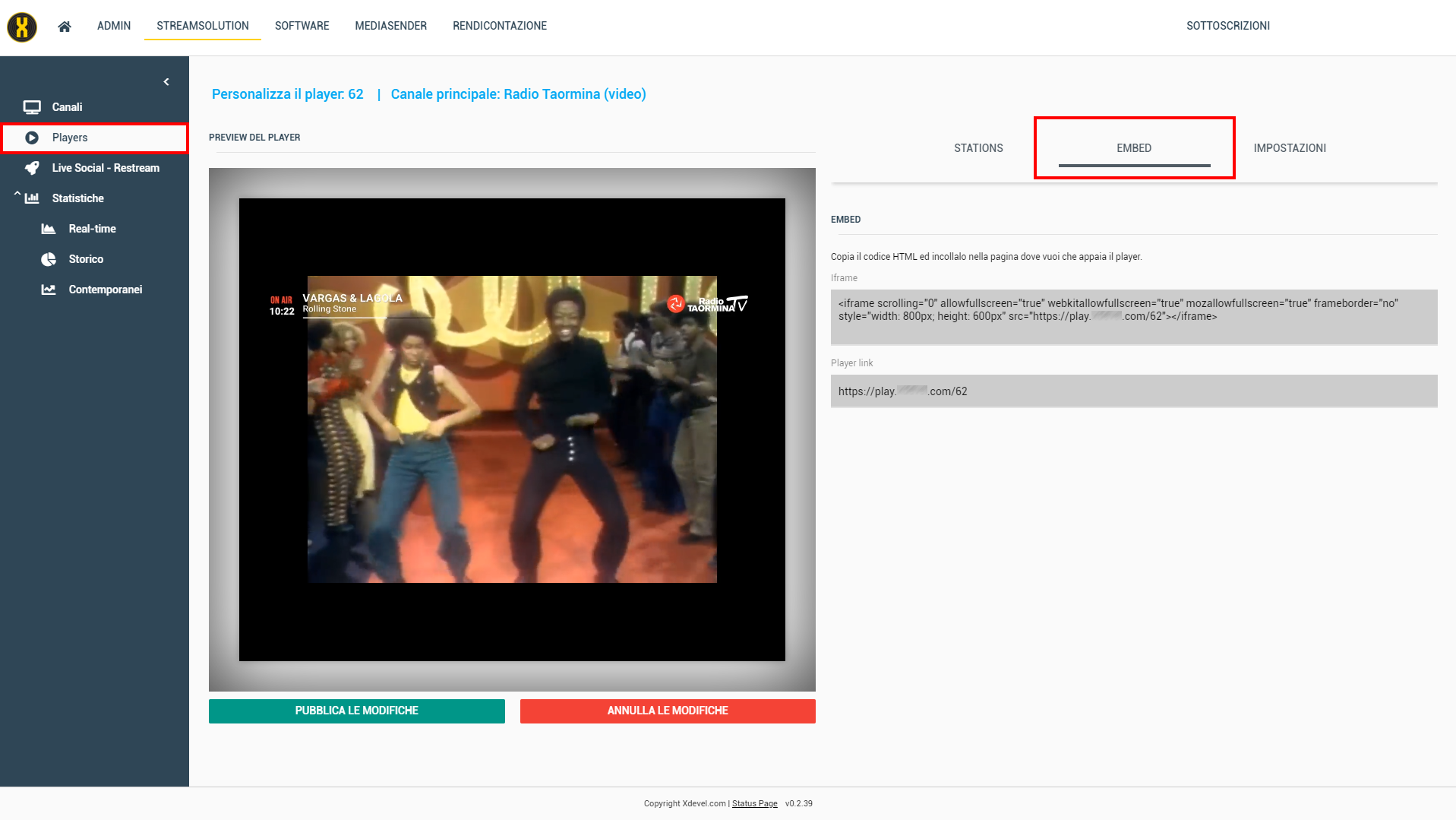Click the Live Social rocket icon
This screenshot has height=820, width=1456.
coord(32,168)
